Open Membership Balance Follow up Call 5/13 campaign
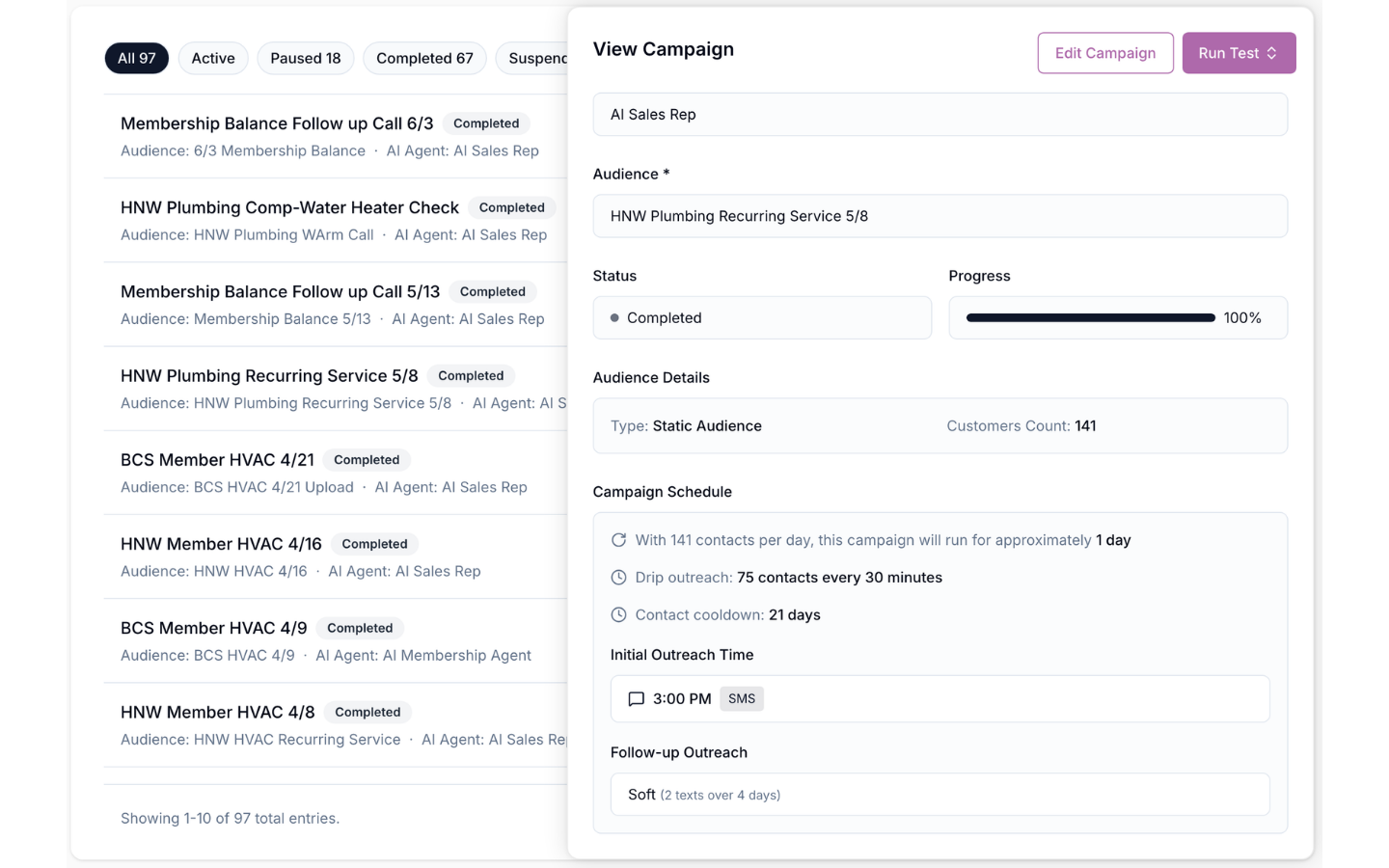Image resolution: width=1389 pixels, height=868 pixels. click(280, 291)
